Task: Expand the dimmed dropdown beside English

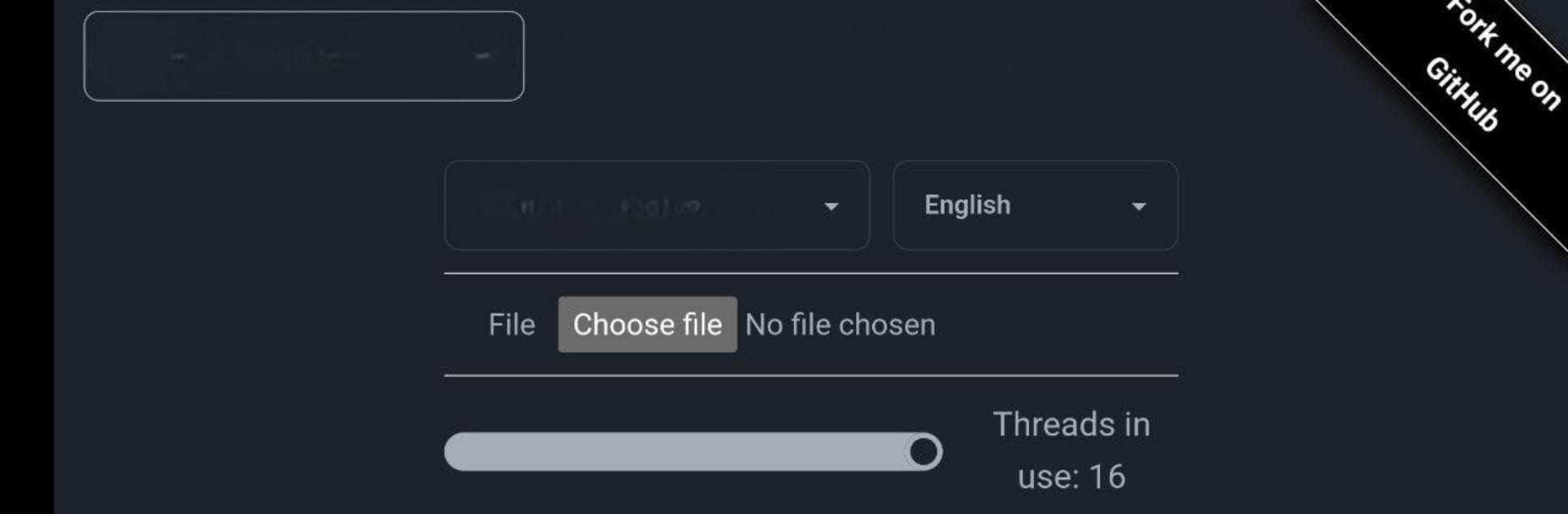Action: click(x=657, y=206)
